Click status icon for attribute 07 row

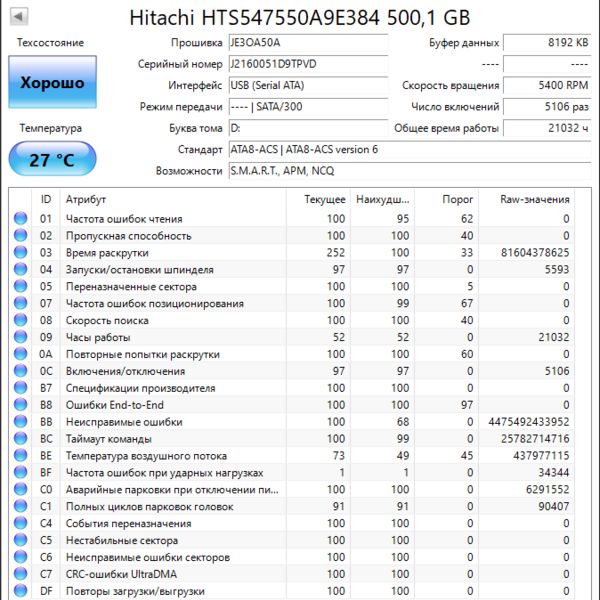click(21, 303)
